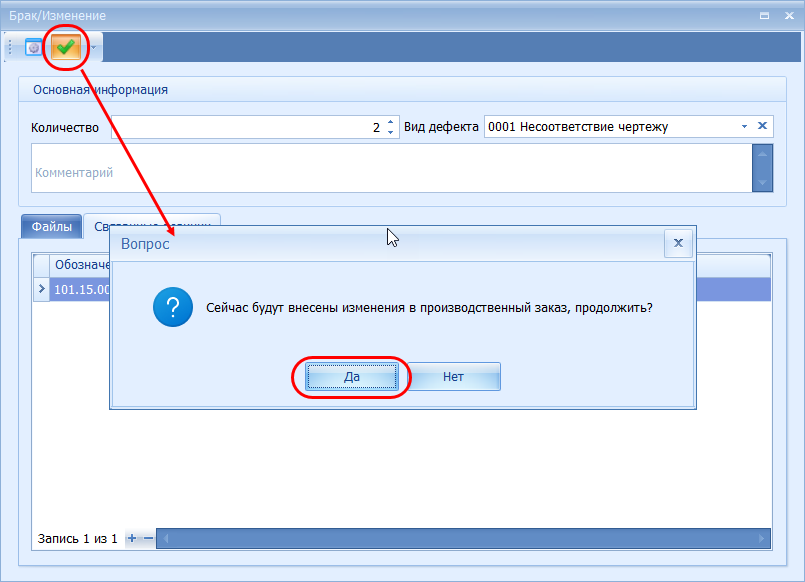Click the green checkmark apply icon

(x=67, y=47)
